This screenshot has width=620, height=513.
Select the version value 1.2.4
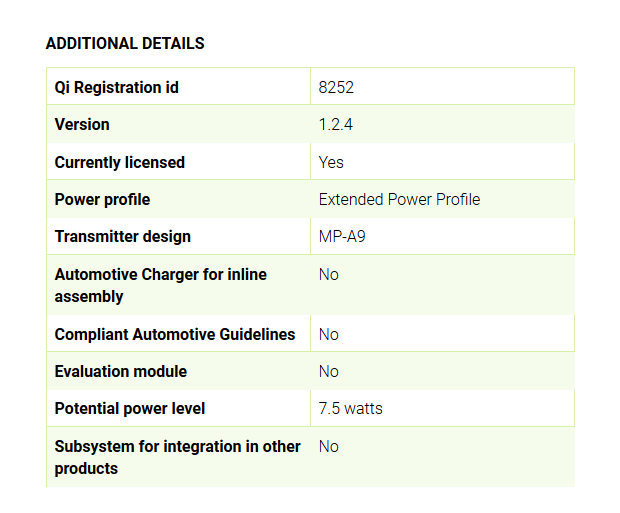click(335, 125)
